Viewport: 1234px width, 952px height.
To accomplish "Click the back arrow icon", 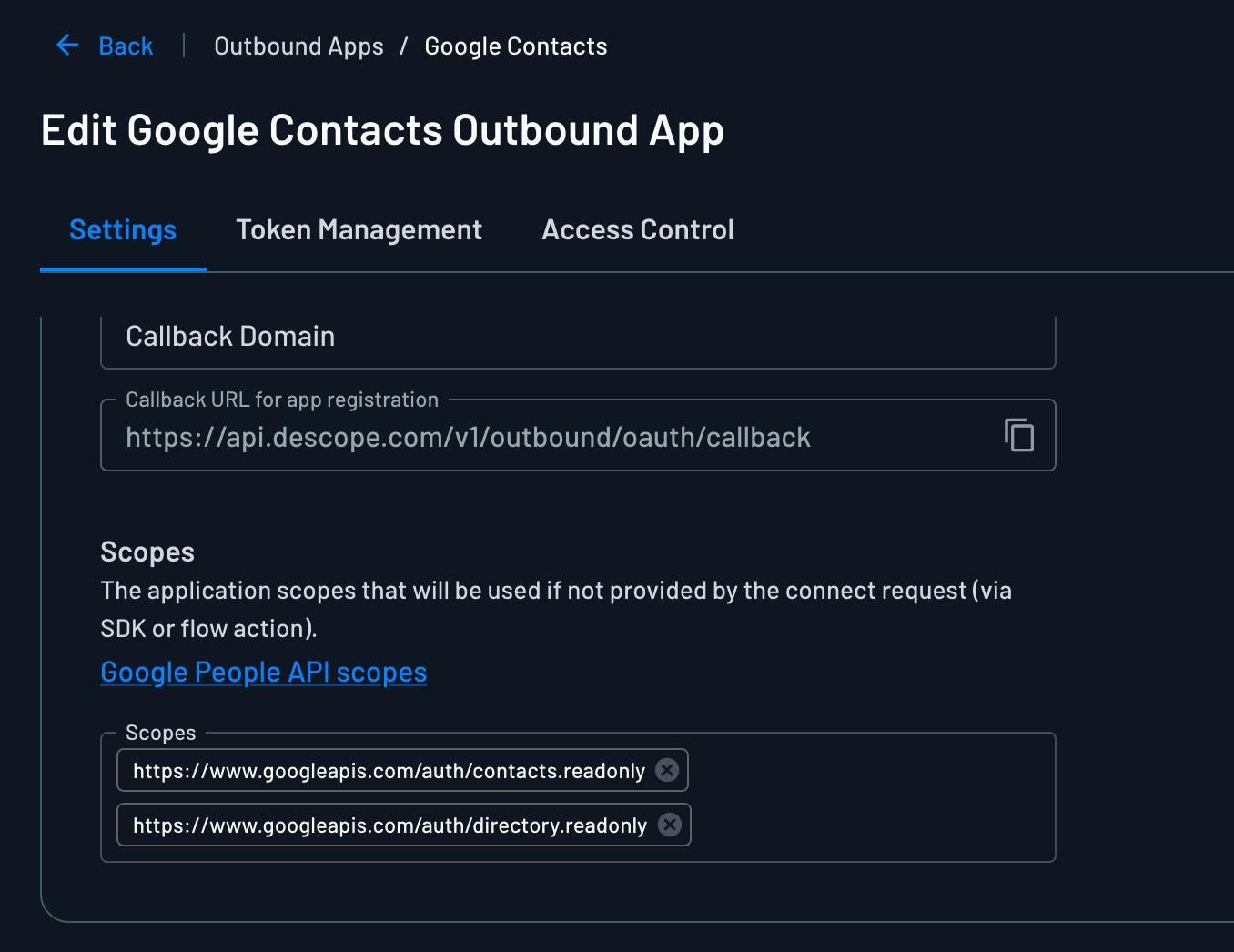I will click(x=67, y=46).
